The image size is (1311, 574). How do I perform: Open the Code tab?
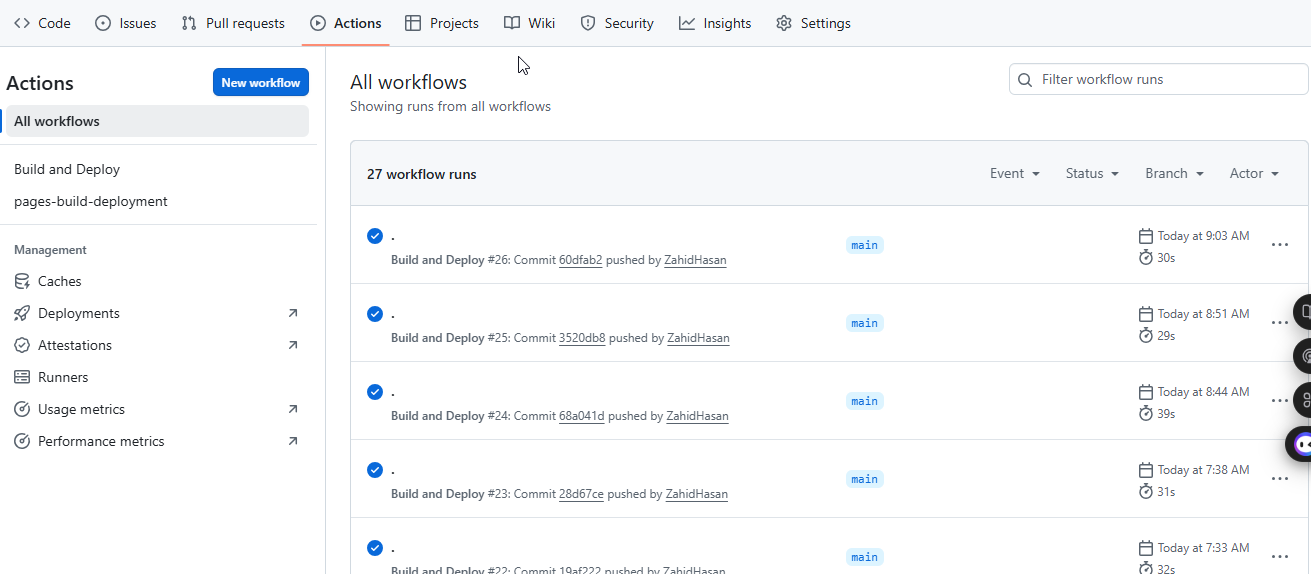(42, 23)
